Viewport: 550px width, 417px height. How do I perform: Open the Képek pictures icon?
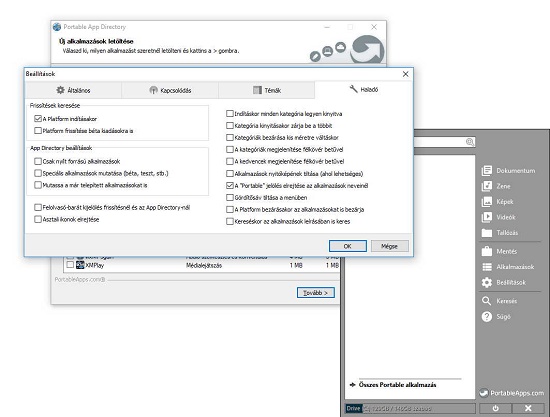click(487, 202)
